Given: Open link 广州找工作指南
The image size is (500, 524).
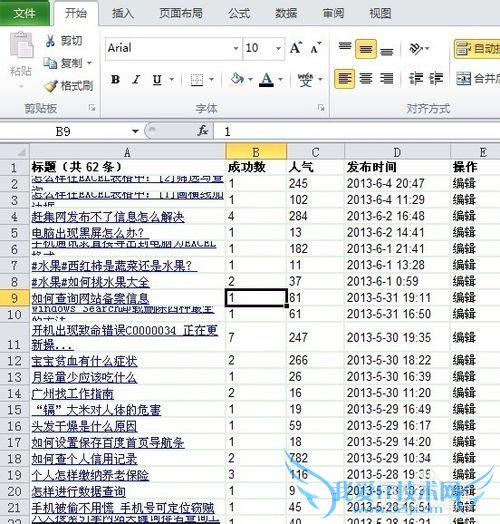Looking at the screenshot, I should click(72, 394).
